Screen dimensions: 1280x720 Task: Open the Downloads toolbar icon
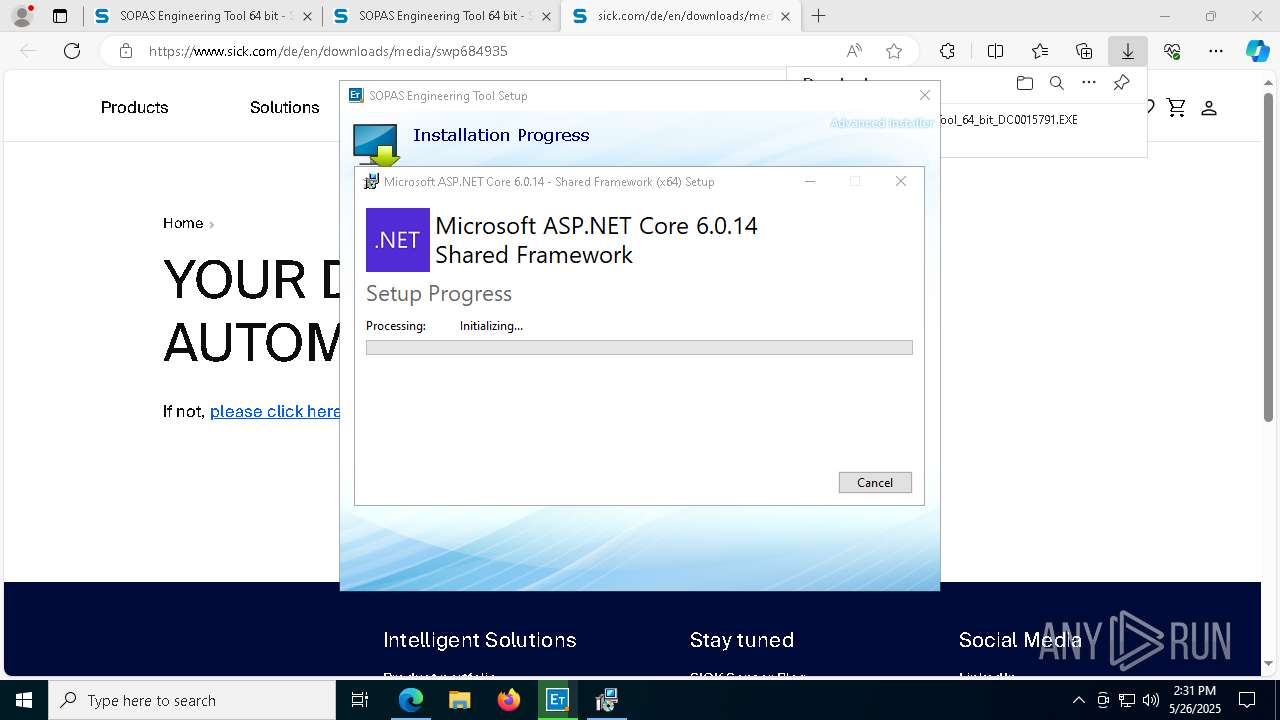[x=1128, y=51]
